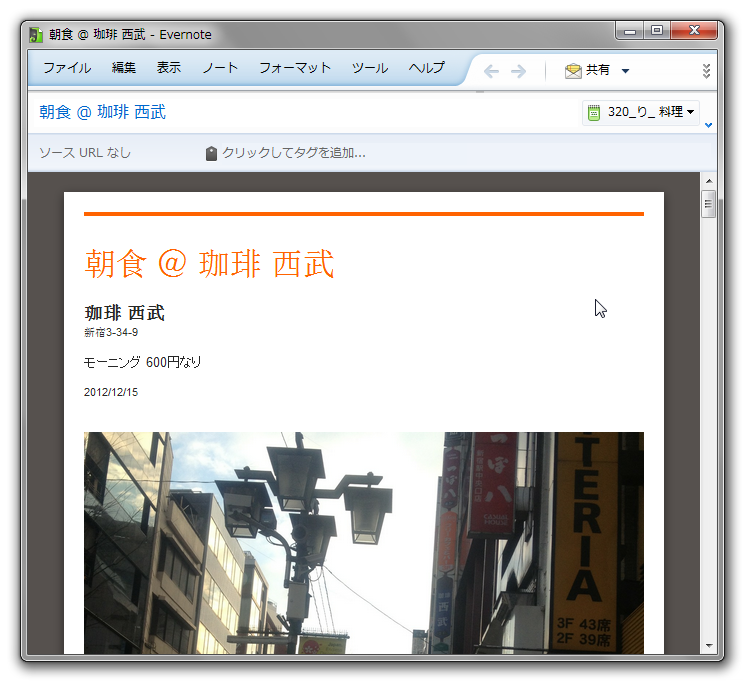Click ソース URL なし field
Image resolution: width=745 pixels, height=682 pixels.
pos(85,153)
